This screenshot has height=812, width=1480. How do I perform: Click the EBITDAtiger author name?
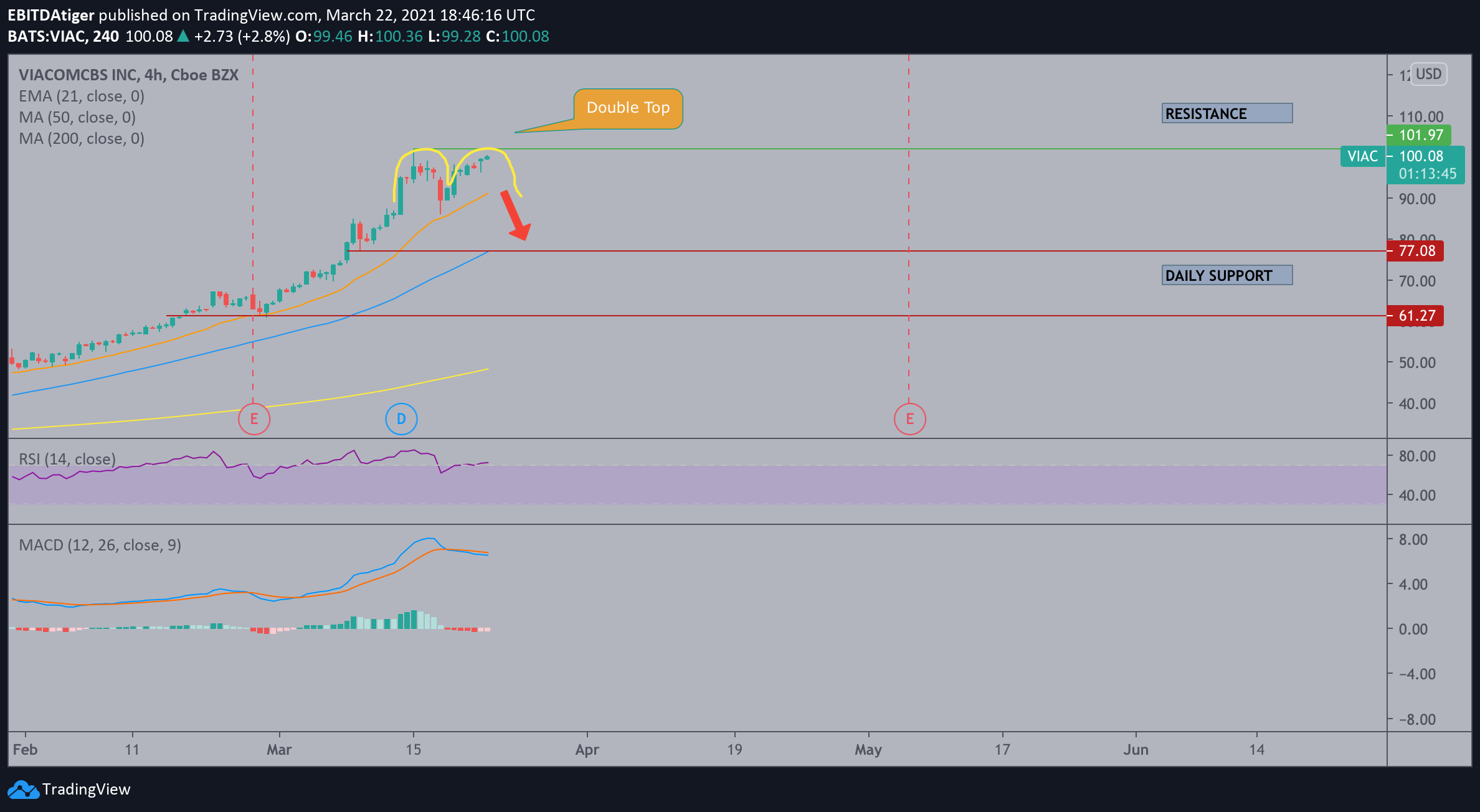(x=51, y=15)
